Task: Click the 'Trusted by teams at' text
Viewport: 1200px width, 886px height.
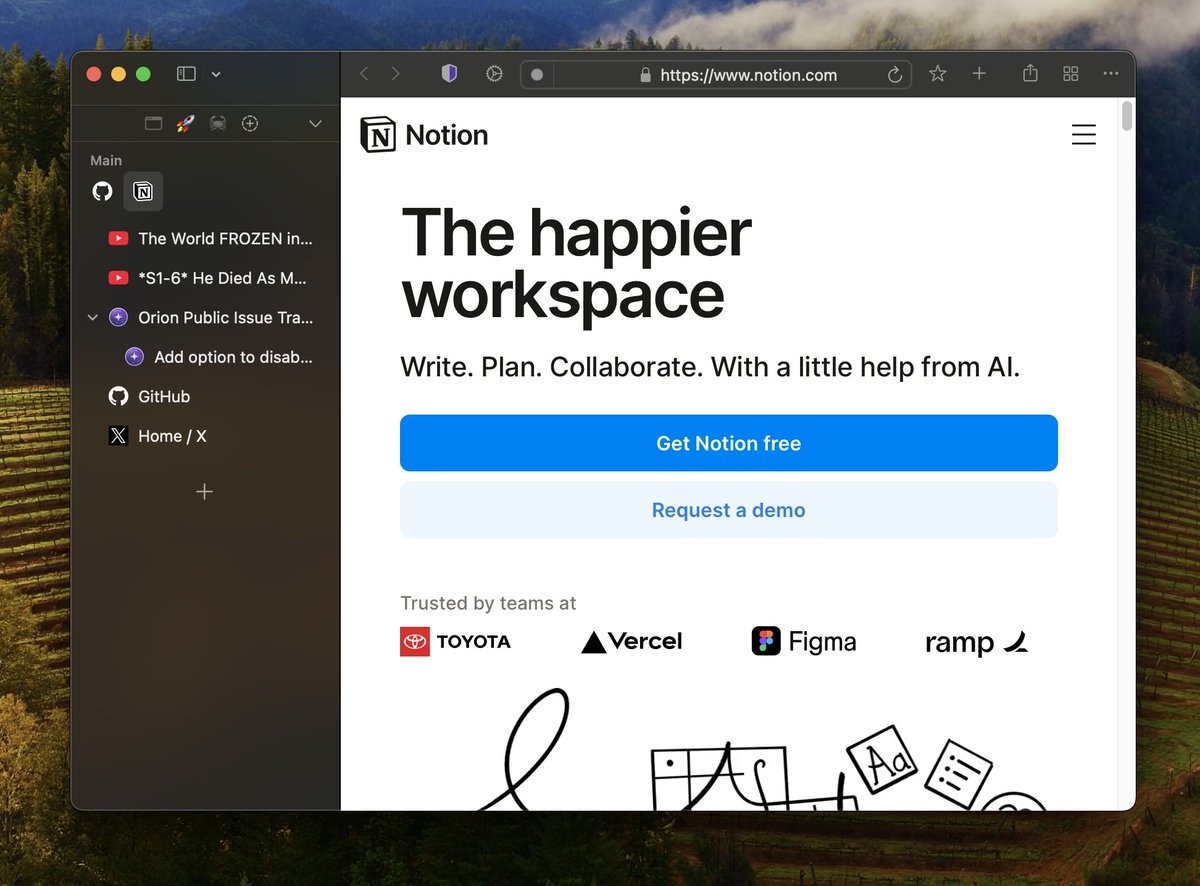Action: tap(488, 603)
